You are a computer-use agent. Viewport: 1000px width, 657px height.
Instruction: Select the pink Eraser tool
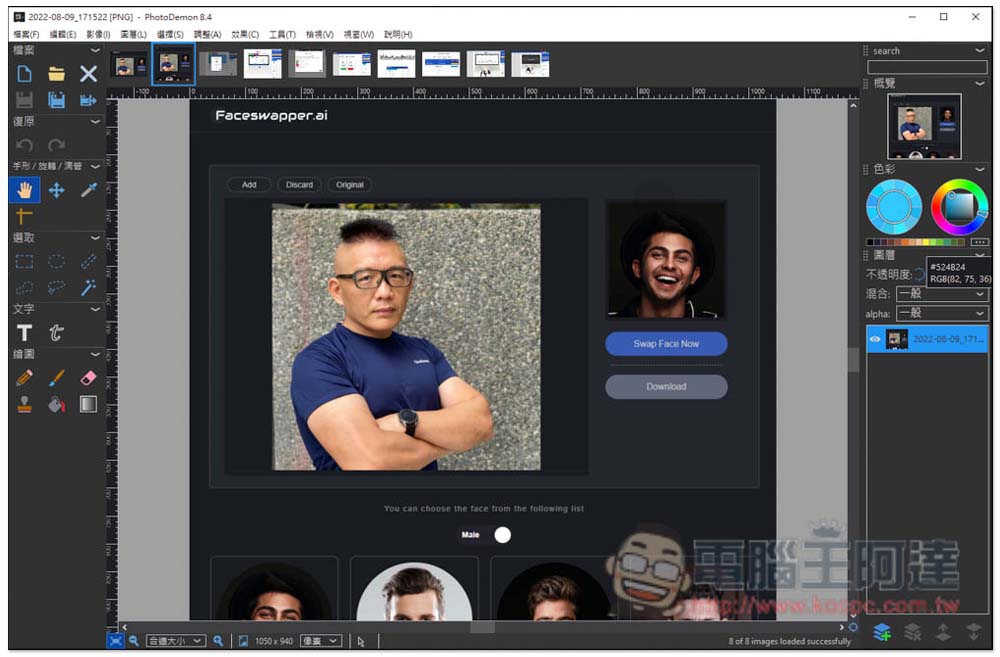[x=89, y=378]
